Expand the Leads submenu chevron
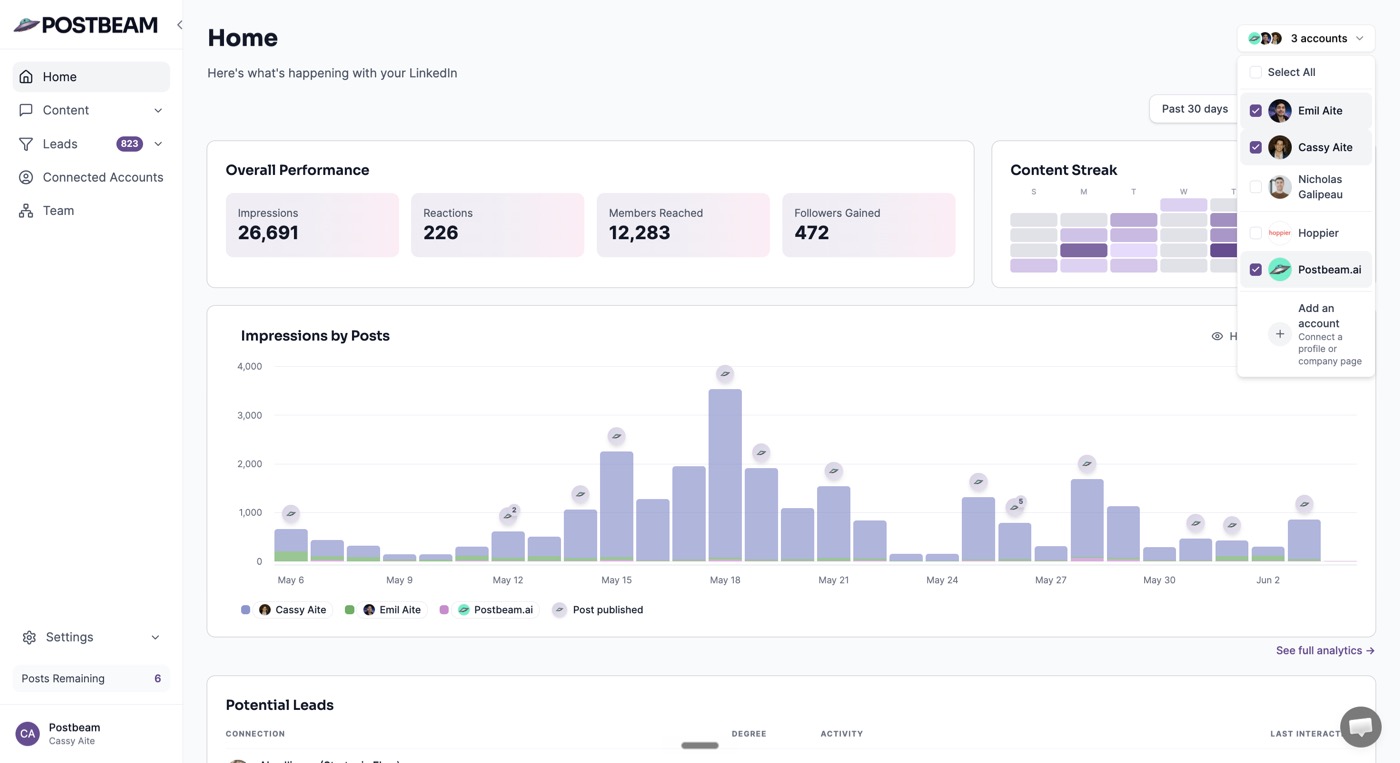Screen dimensions: 1400x763 click(158, 144)
